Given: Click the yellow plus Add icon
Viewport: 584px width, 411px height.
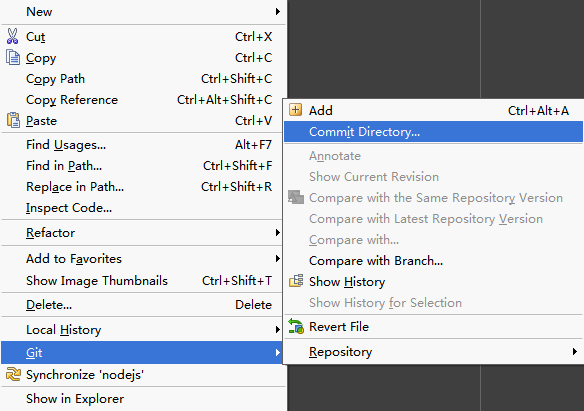Looking at the screenshot, I should point(296,110).
